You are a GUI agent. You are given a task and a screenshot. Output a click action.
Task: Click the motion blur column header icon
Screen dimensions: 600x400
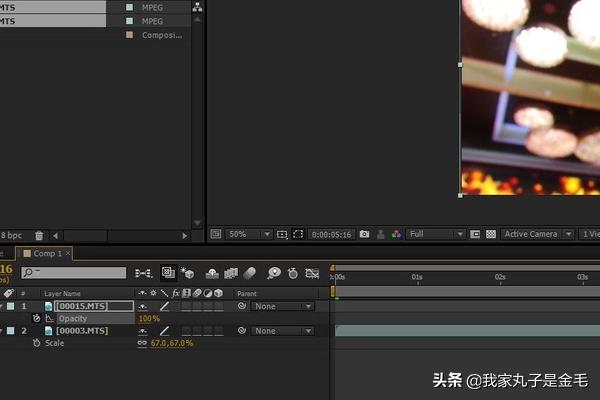tap(197, 293)
